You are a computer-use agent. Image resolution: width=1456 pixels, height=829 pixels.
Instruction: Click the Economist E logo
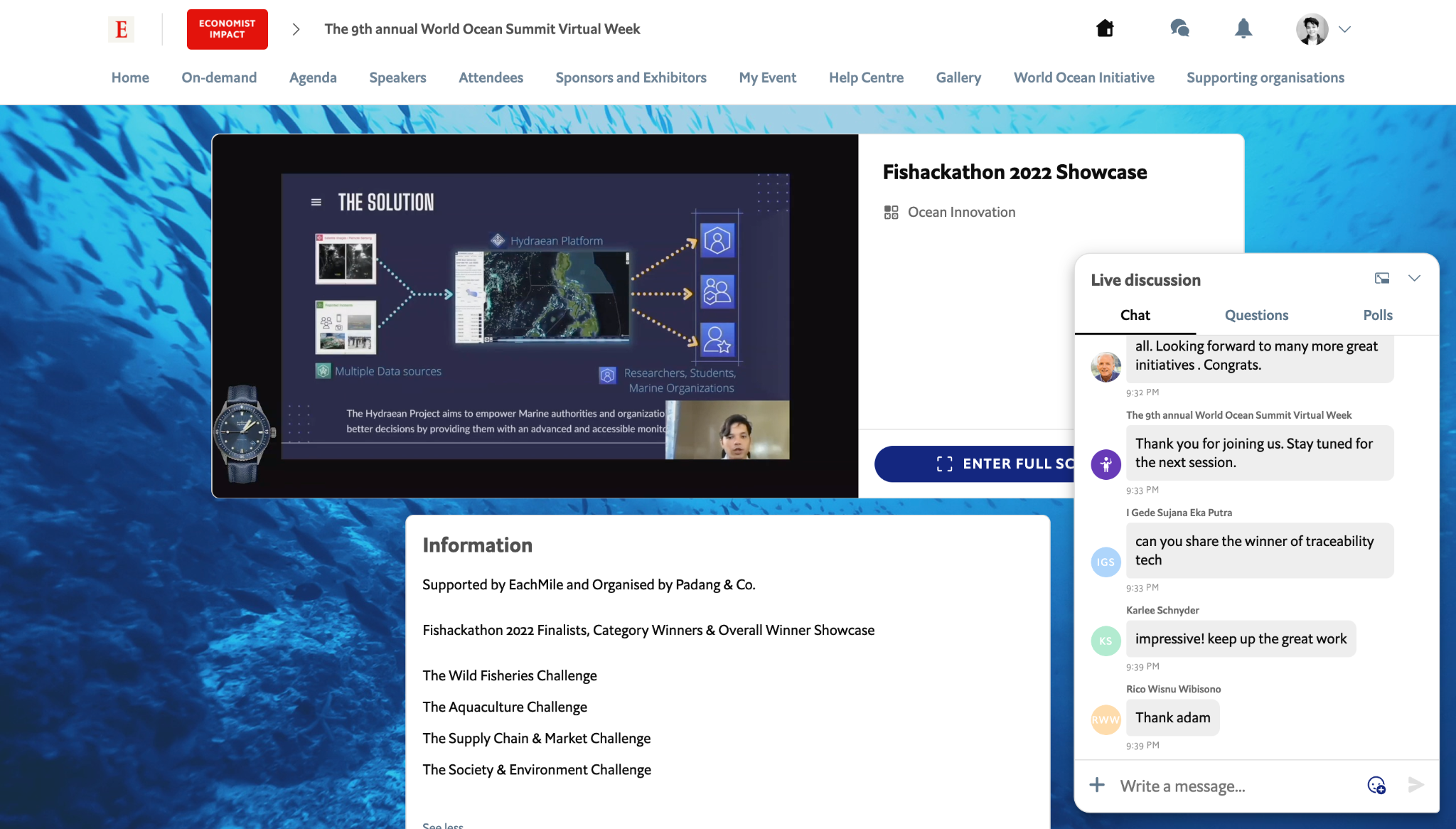click(x=121, y=29)
